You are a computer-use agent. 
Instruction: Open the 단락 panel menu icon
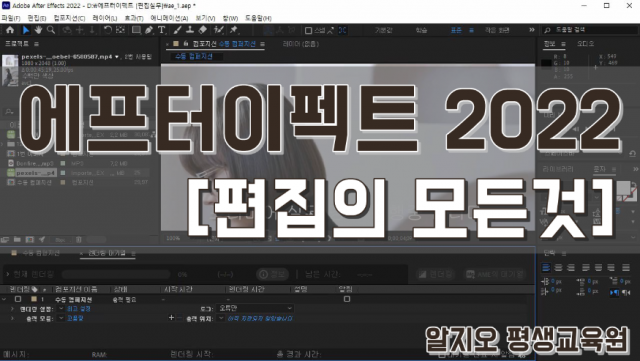point(564,253)
